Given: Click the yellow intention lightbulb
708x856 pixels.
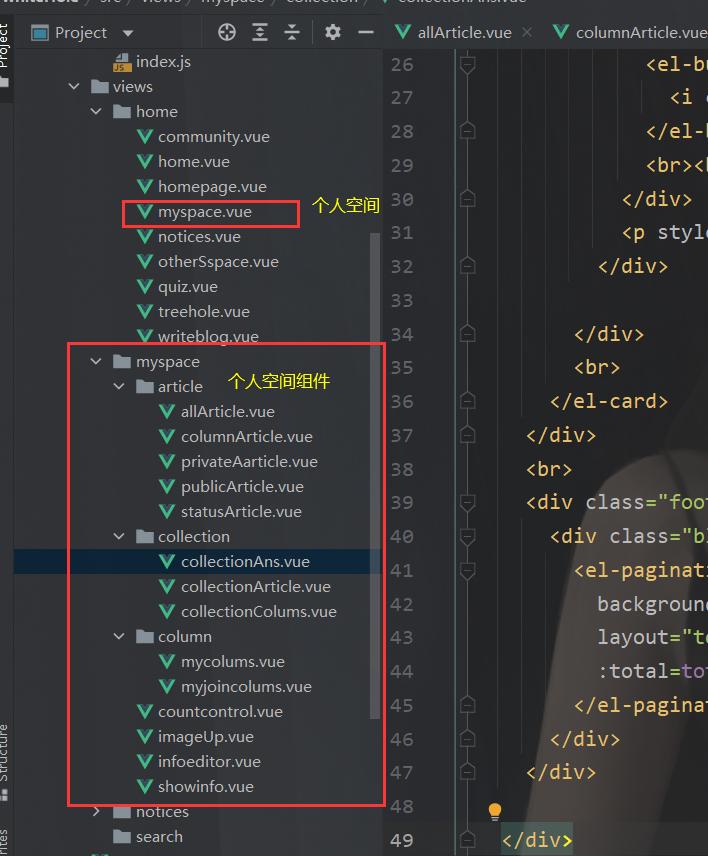Looking at the screenshot, I should tap(495, 811).
